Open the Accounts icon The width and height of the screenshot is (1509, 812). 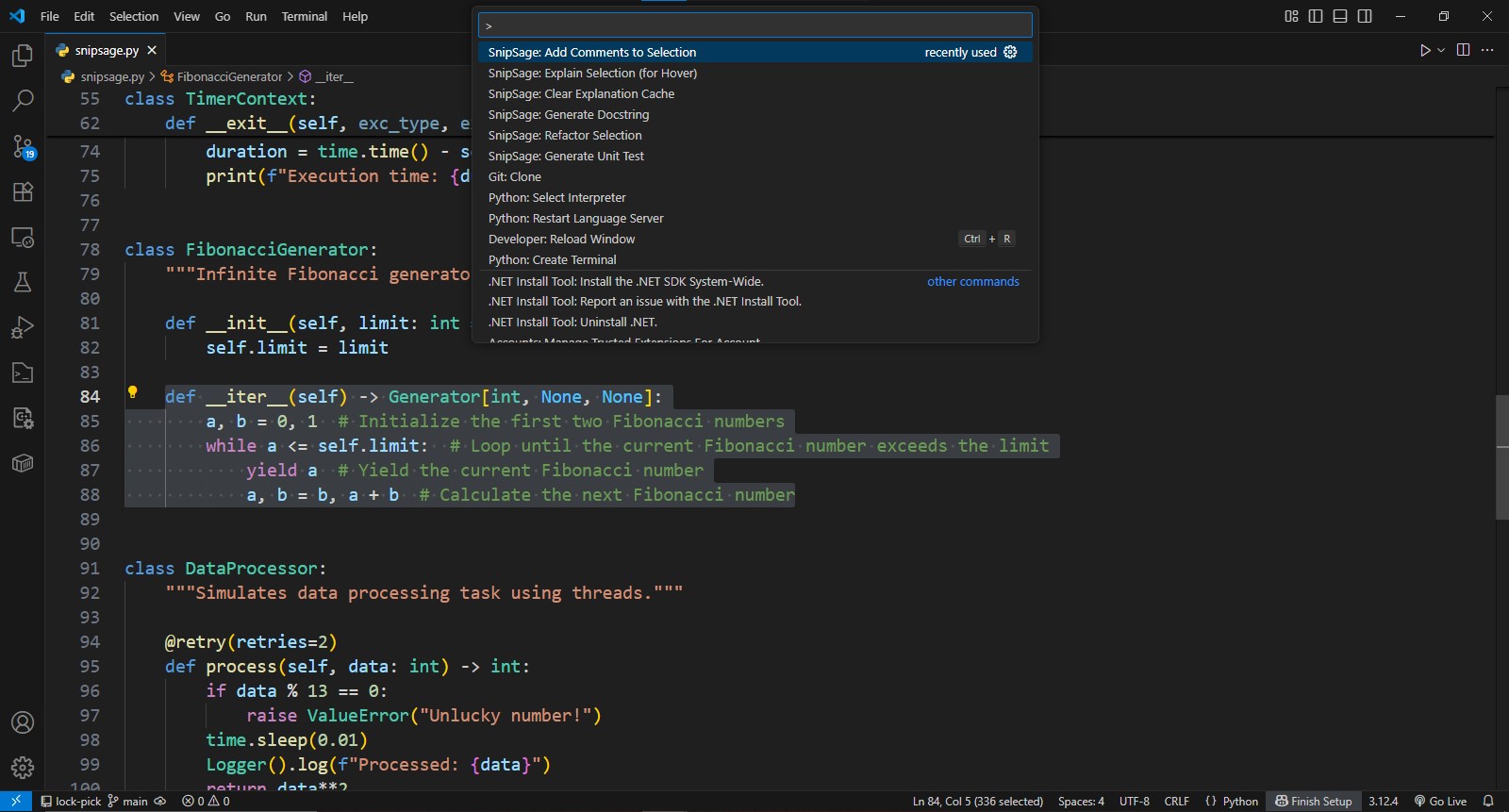(x=23, y=722)
